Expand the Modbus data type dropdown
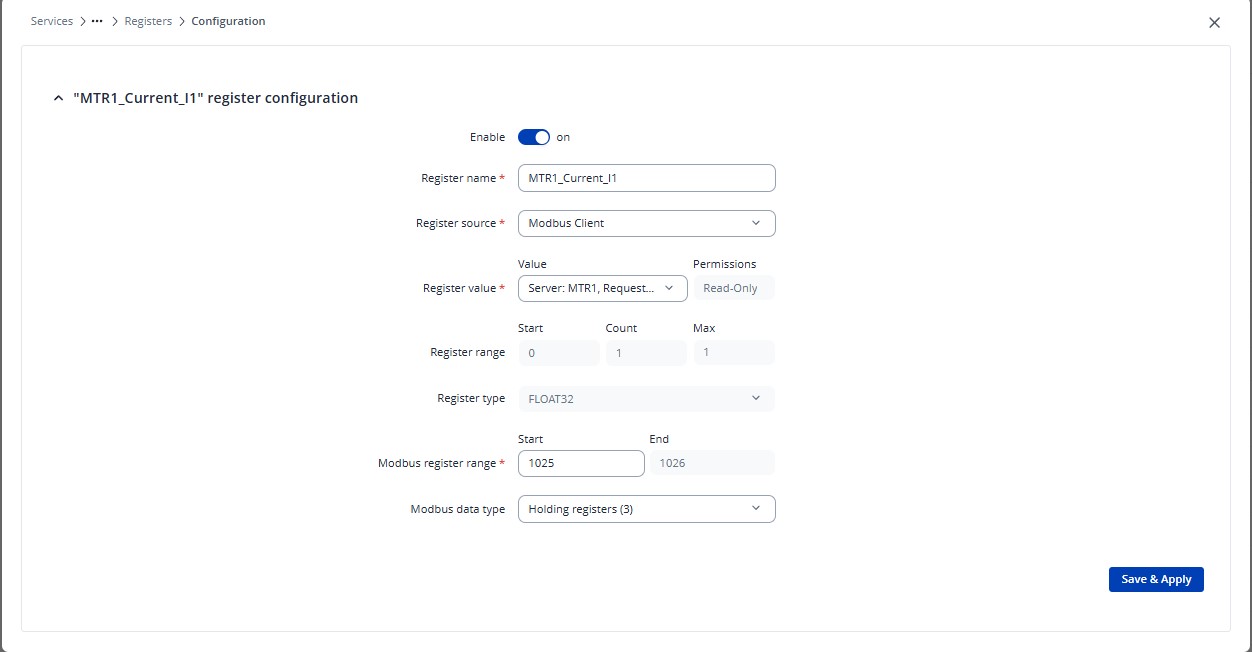 pos(646,509)
